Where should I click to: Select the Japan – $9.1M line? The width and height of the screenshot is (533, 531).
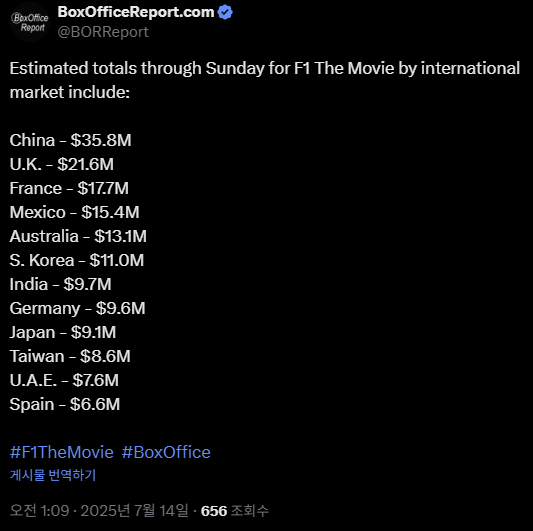63,332
